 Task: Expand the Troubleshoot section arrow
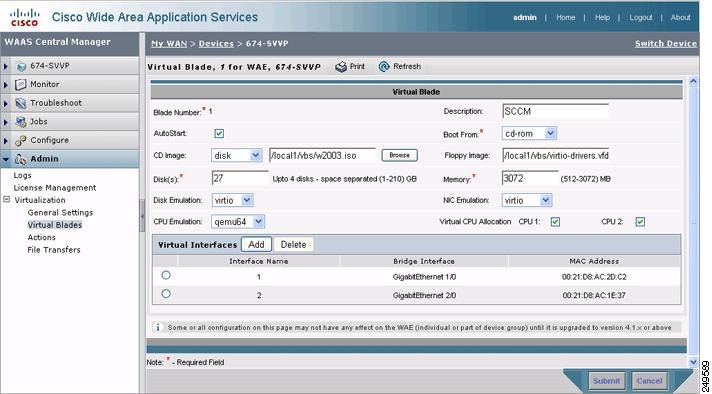(6, 103)
